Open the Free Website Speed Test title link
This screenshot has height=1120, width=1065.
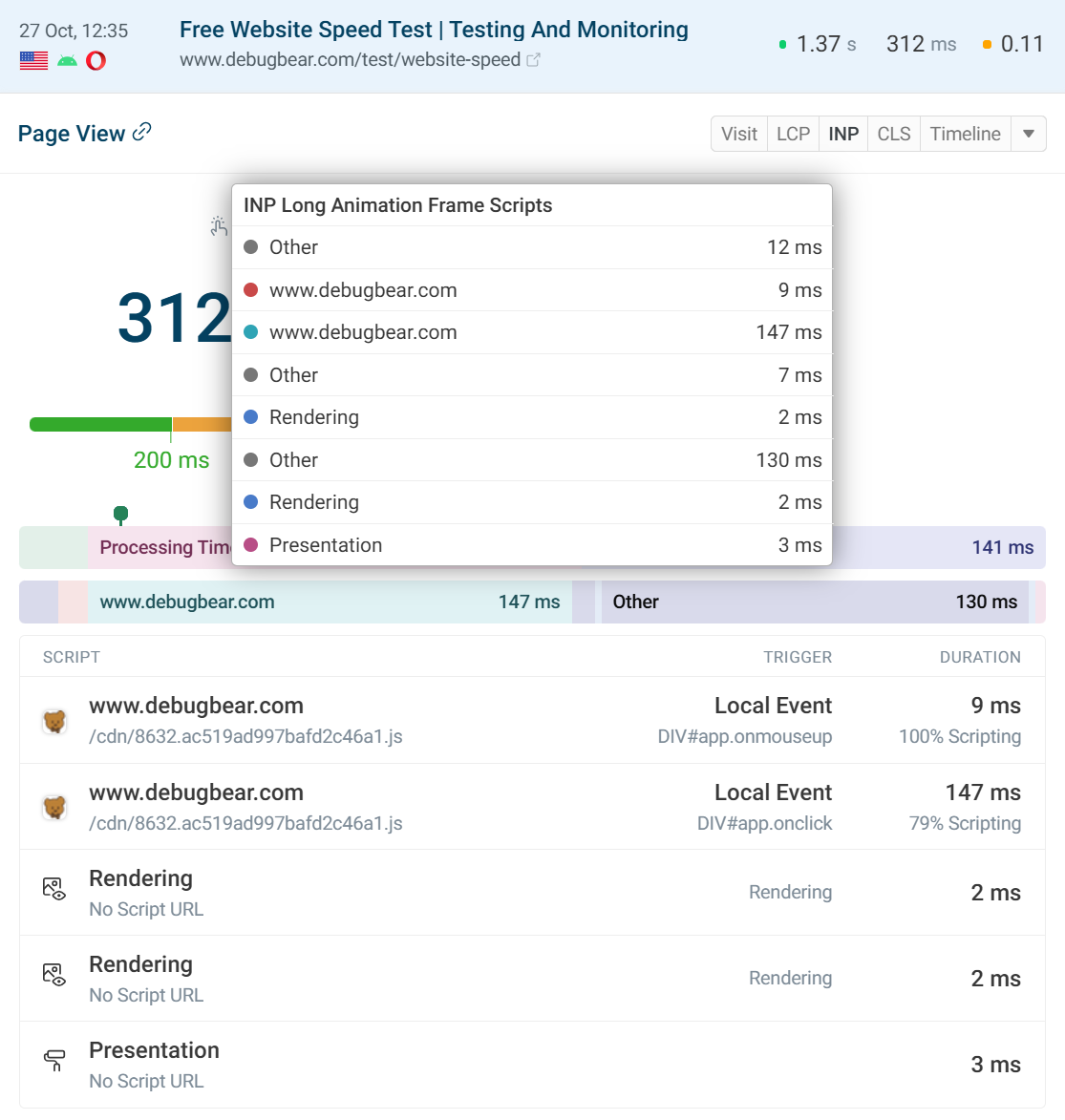click(x=434, y=30)
